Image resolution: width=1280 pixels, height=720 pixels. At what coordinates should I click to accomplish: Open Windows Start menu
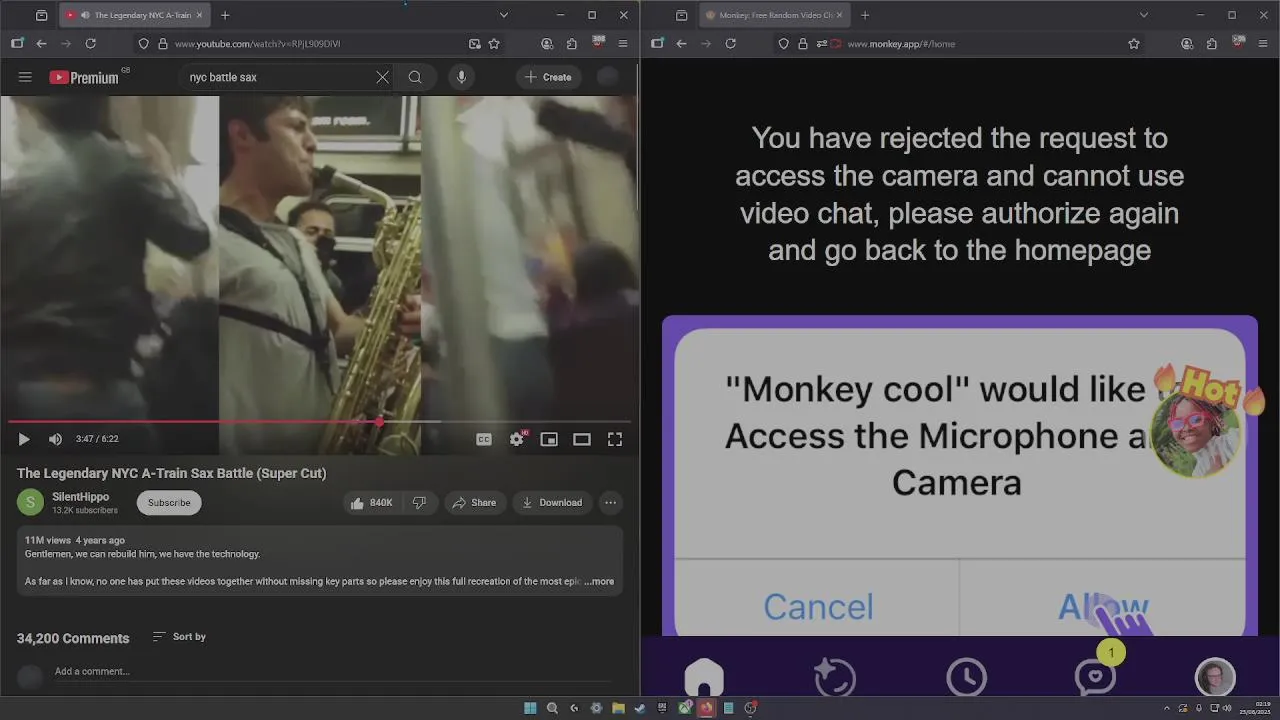[530, 708]
